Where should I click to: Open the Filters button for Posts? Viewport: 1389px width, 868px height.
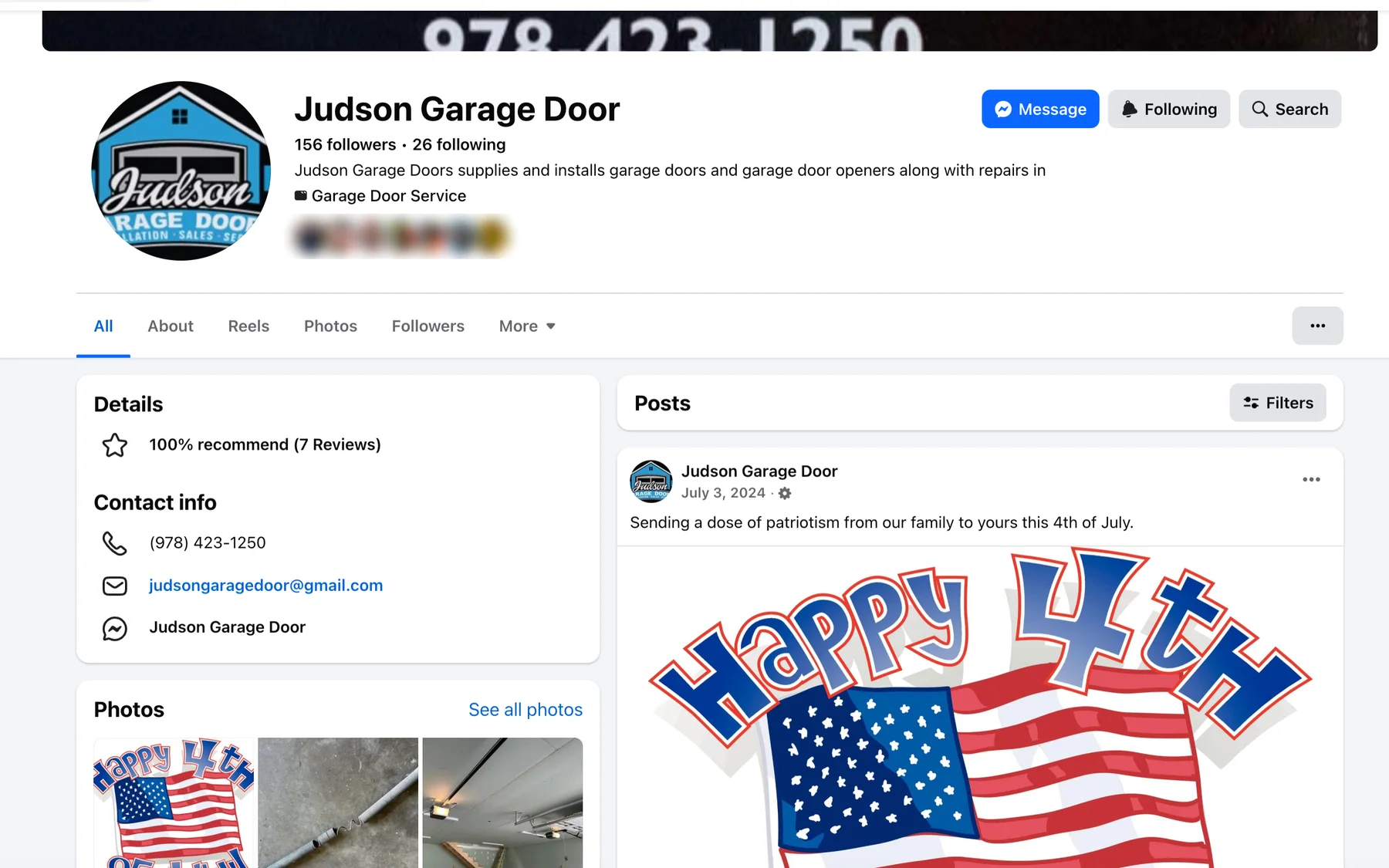pyautogui.click(x=1278, y=403)
